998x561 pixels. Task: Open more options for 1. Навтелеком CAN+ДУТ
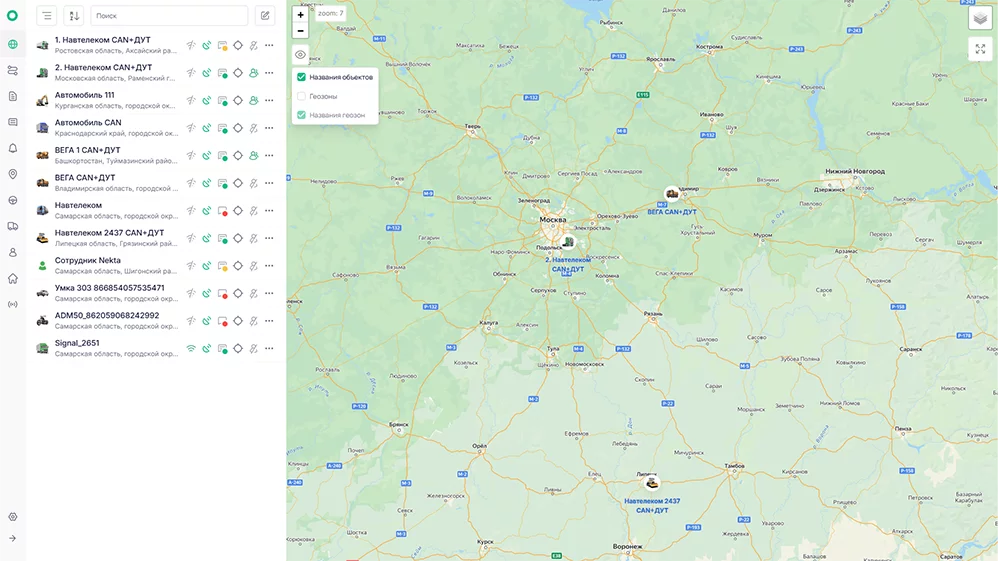pyautogui.click(x=269, y=45)
